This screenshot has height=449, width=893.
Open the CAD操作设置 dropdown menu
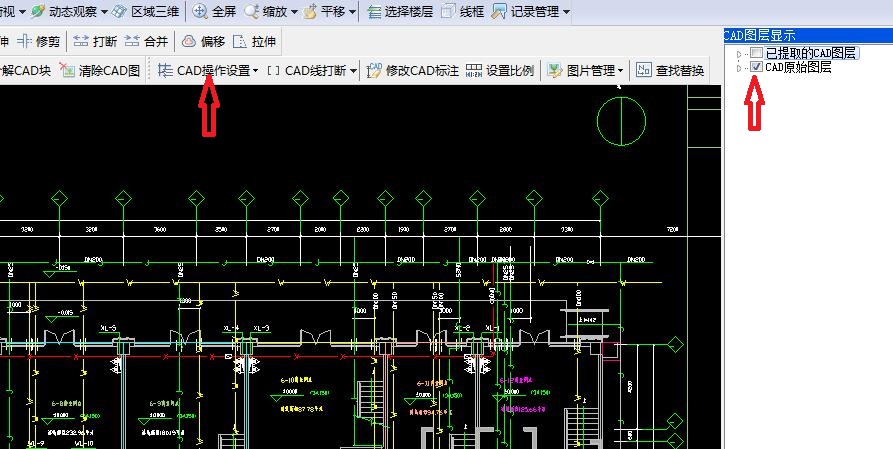(x=255, y=71)
